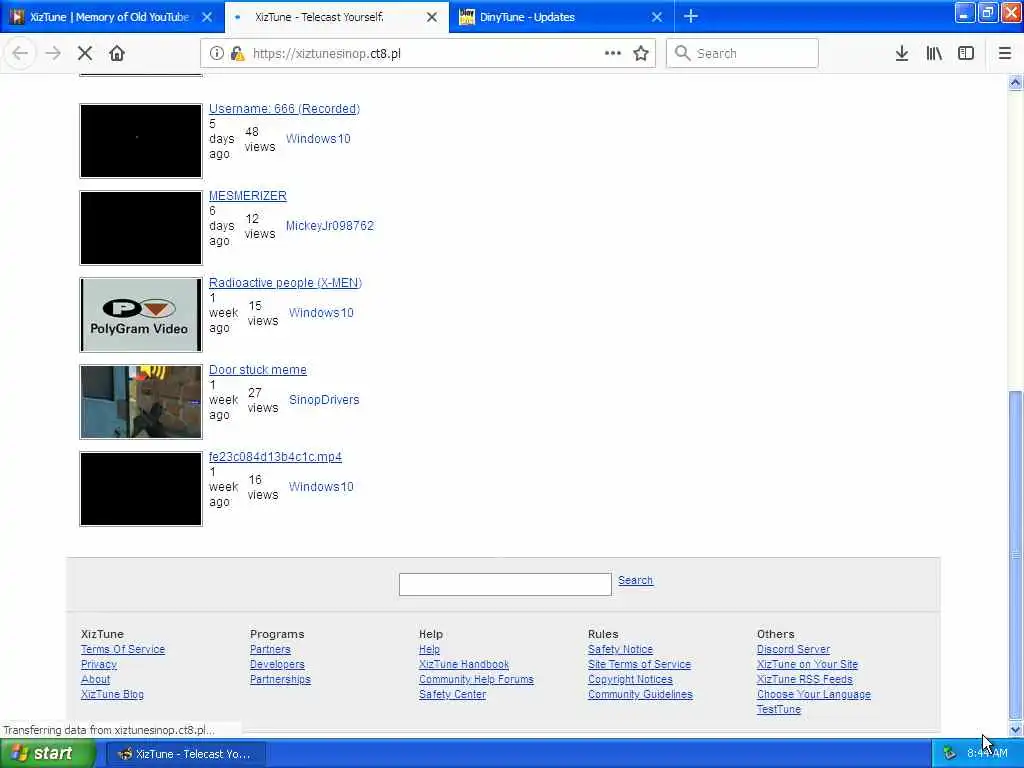
Task: Open the Library bookshelf icon
Action: [934, 54]
